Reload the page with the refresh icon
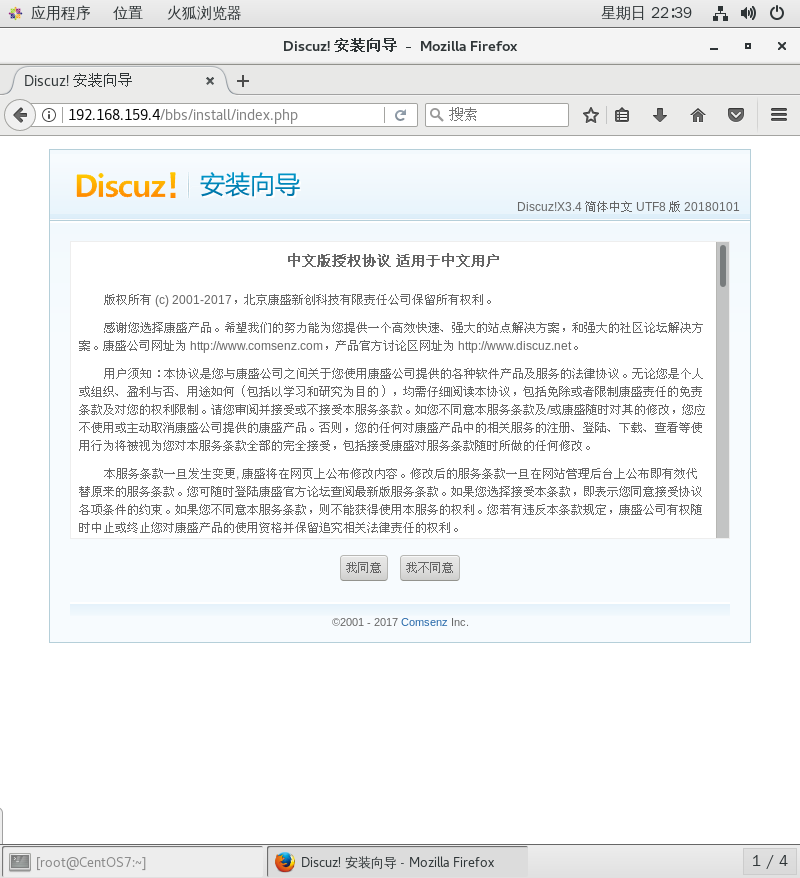800x878 pixels. [400, 115]
